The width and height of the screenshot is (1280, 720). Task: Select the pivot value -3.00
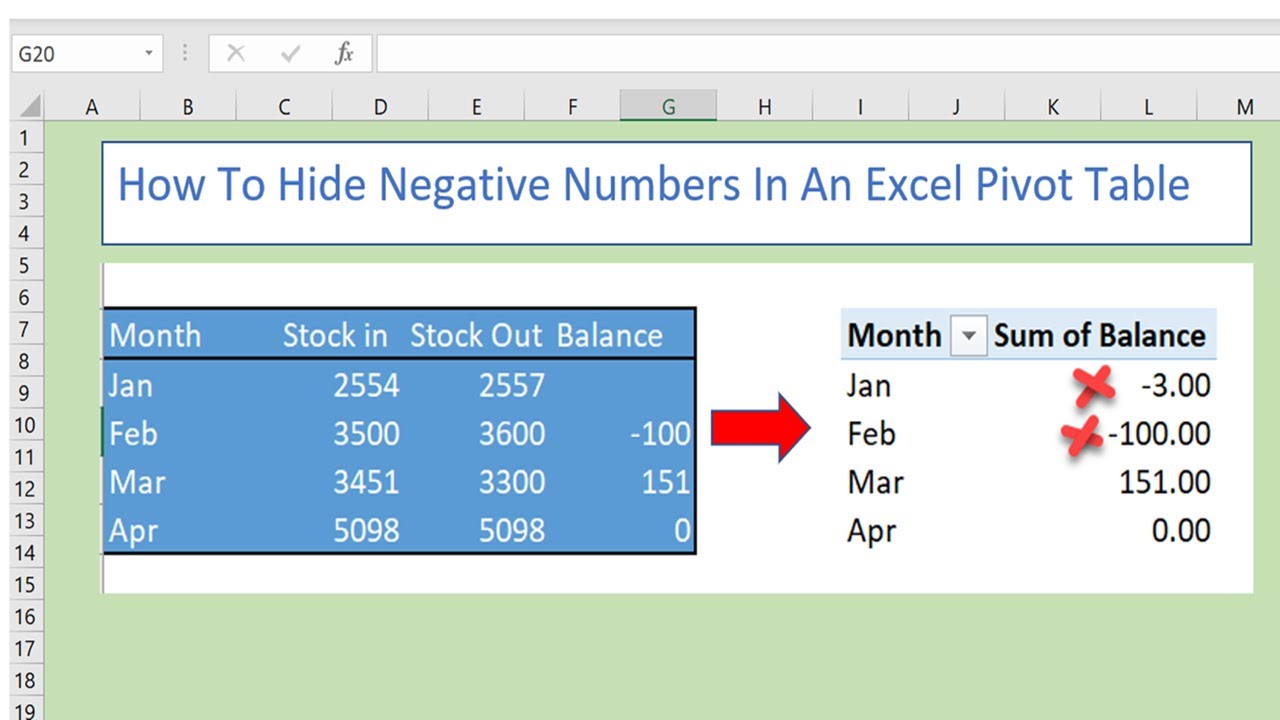click(x=1175, y=385)
